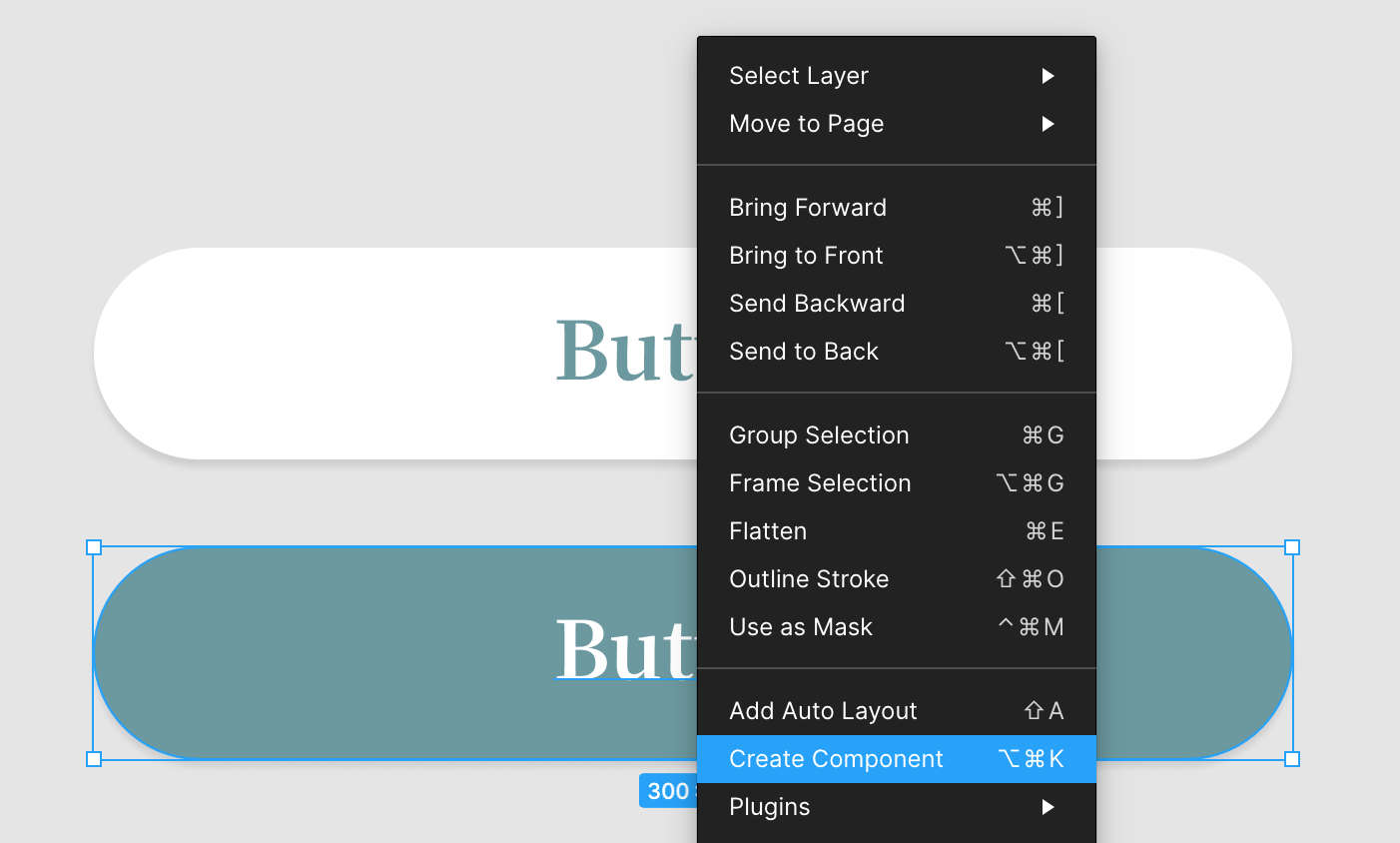Click the top-left selection resize handle
The width and height of the screenshot is (1400, 843).
click(x=94, y=547)
